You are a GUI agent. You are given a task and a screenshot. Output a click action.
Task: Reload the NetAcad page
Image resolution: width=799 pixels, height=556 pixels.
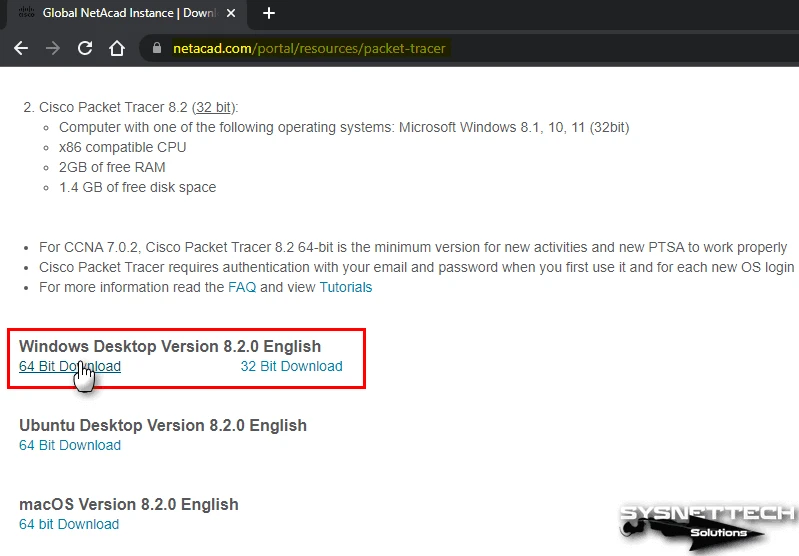[x=85, y=48]
